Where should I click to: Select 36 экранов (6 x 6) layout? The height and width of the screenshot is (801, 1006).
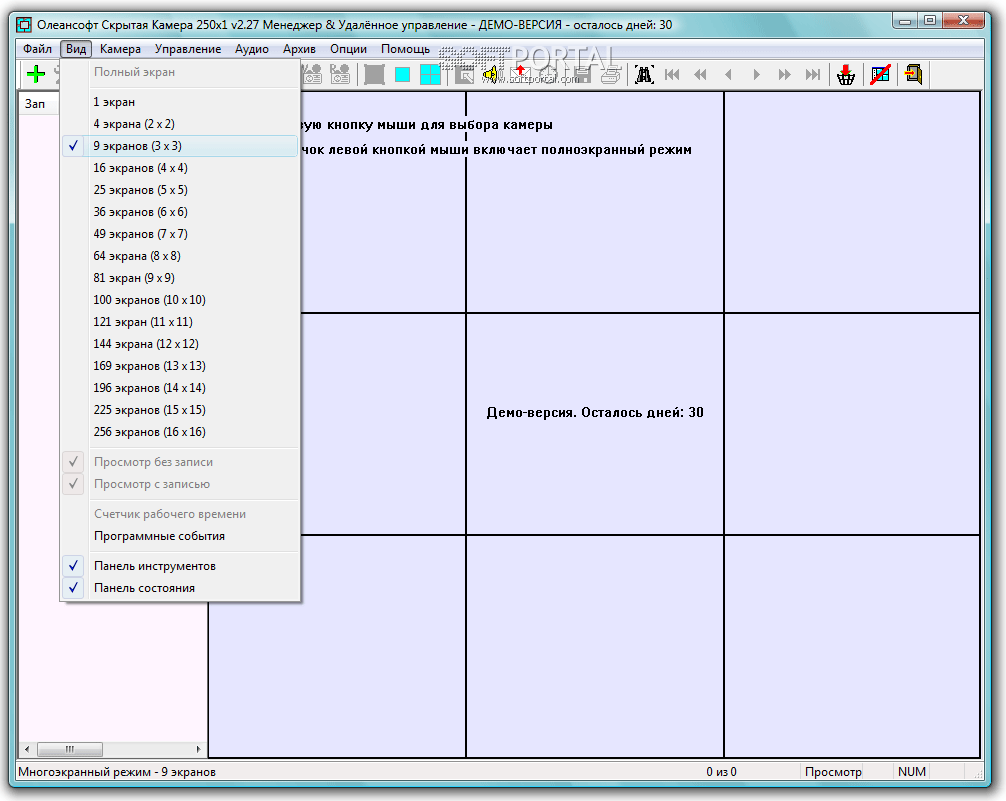click(x=180, y=212)
